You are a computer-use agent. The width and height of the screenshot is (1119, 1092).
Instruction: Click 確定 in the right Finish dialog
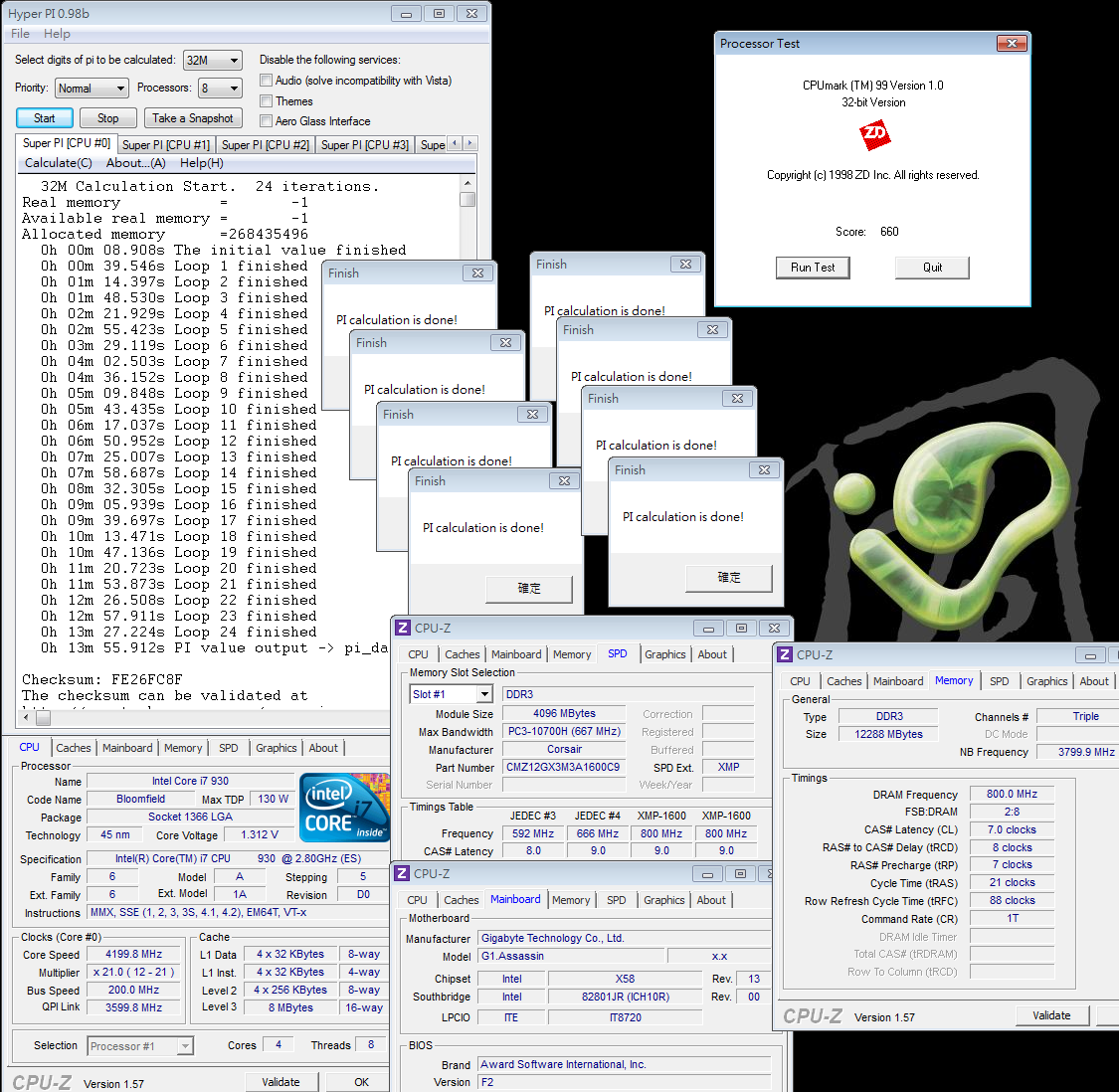pos(729,578)
